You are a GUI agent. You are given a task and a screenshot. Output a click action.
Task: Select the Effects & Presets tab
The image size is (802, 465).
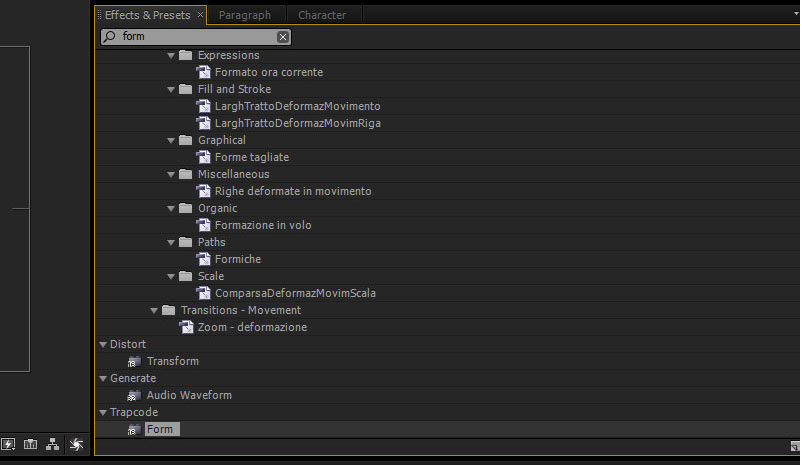147,15
